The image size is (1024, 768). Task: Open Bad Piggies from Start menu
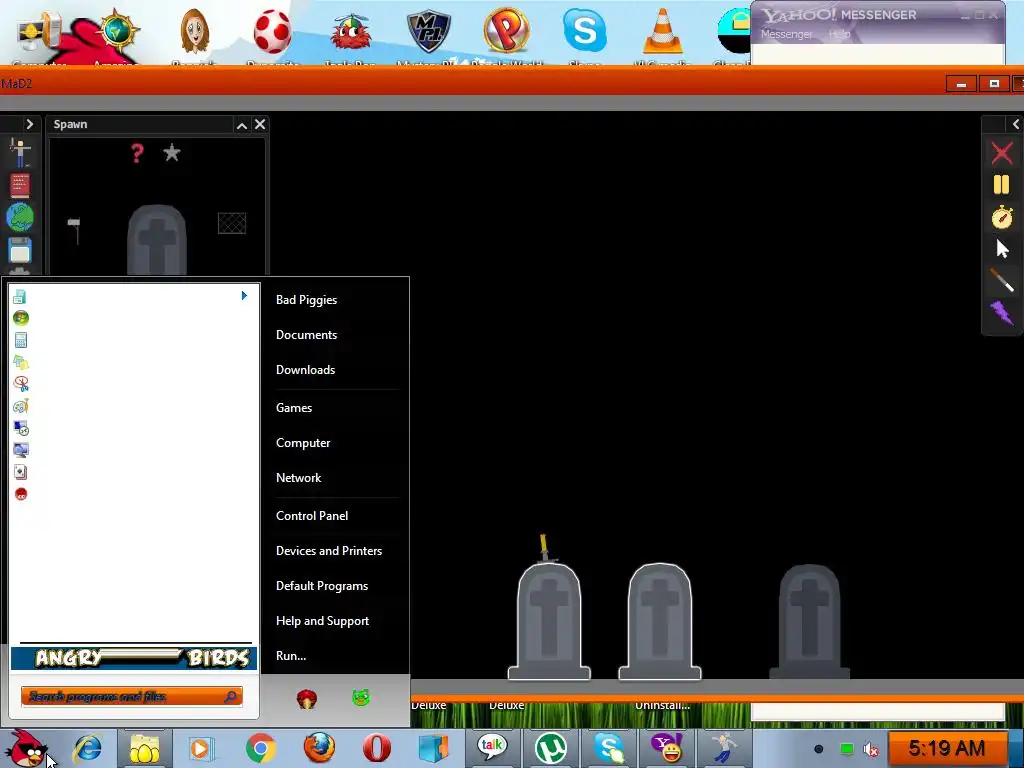306,300
